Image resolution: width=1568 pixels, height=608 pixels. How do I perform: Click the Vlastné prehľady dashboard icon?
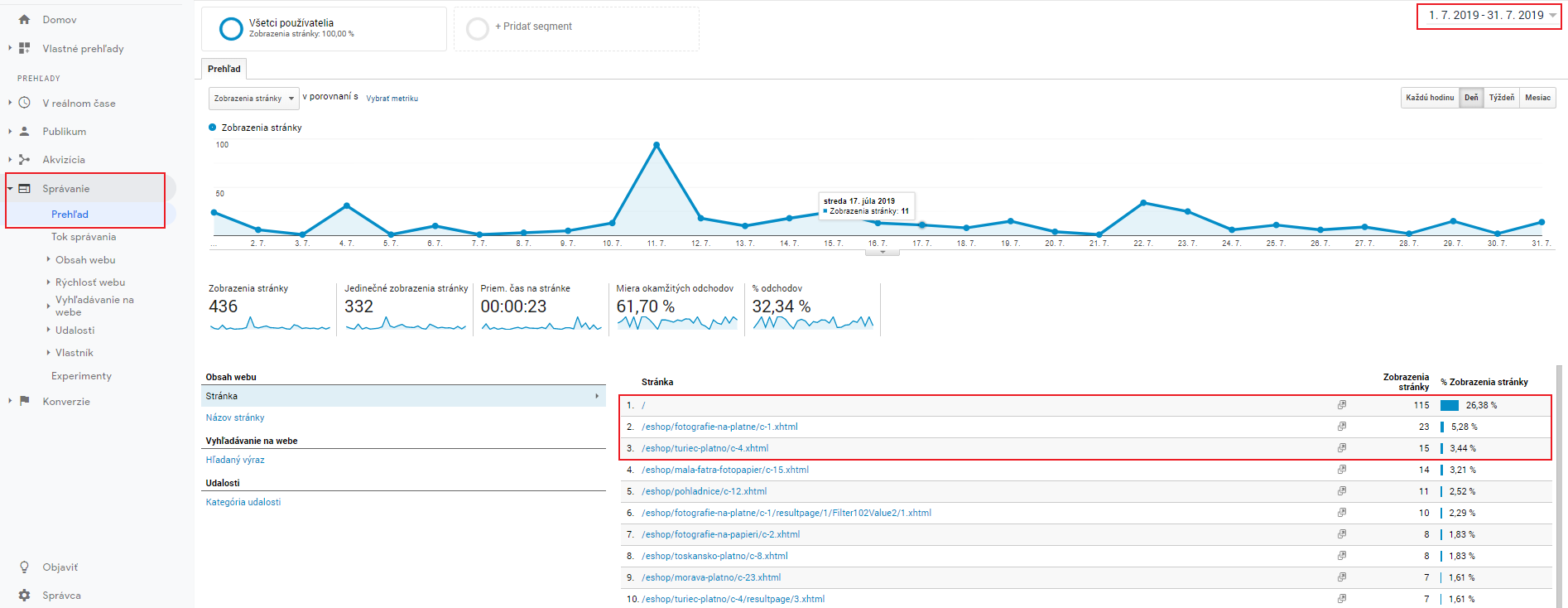(24, 48)
